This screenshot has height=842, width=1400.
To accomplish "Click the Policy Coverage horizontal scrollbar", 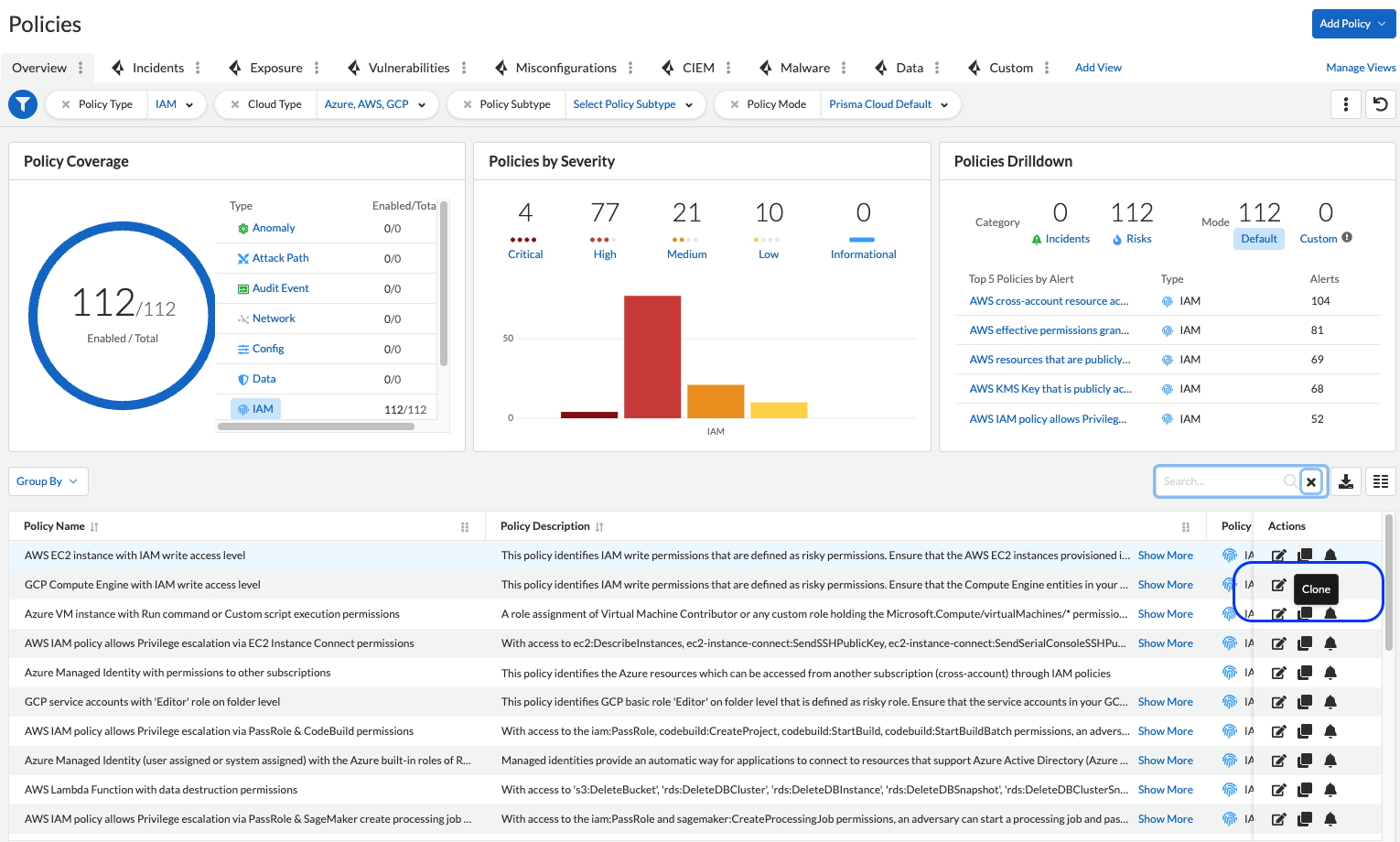I will coord(316,426).
